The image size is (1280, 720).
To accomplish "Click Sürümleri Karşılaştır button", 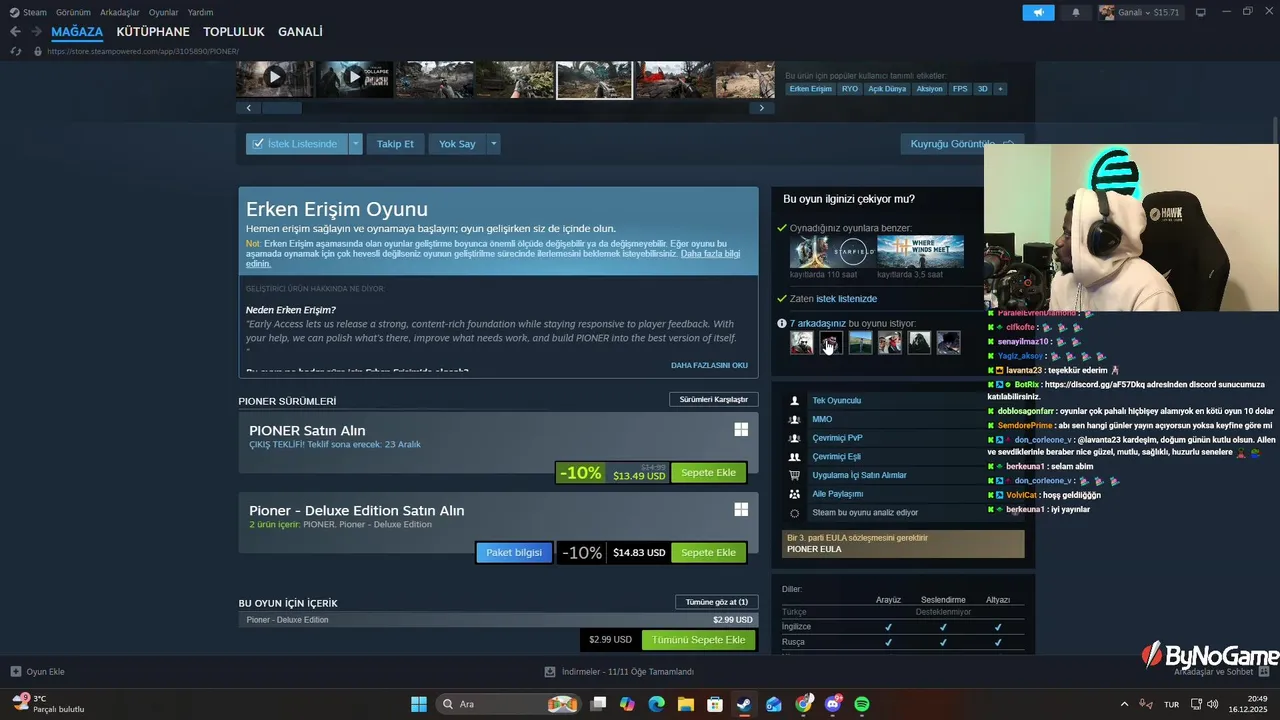I will pyautogui.click(x=714, y=400).
